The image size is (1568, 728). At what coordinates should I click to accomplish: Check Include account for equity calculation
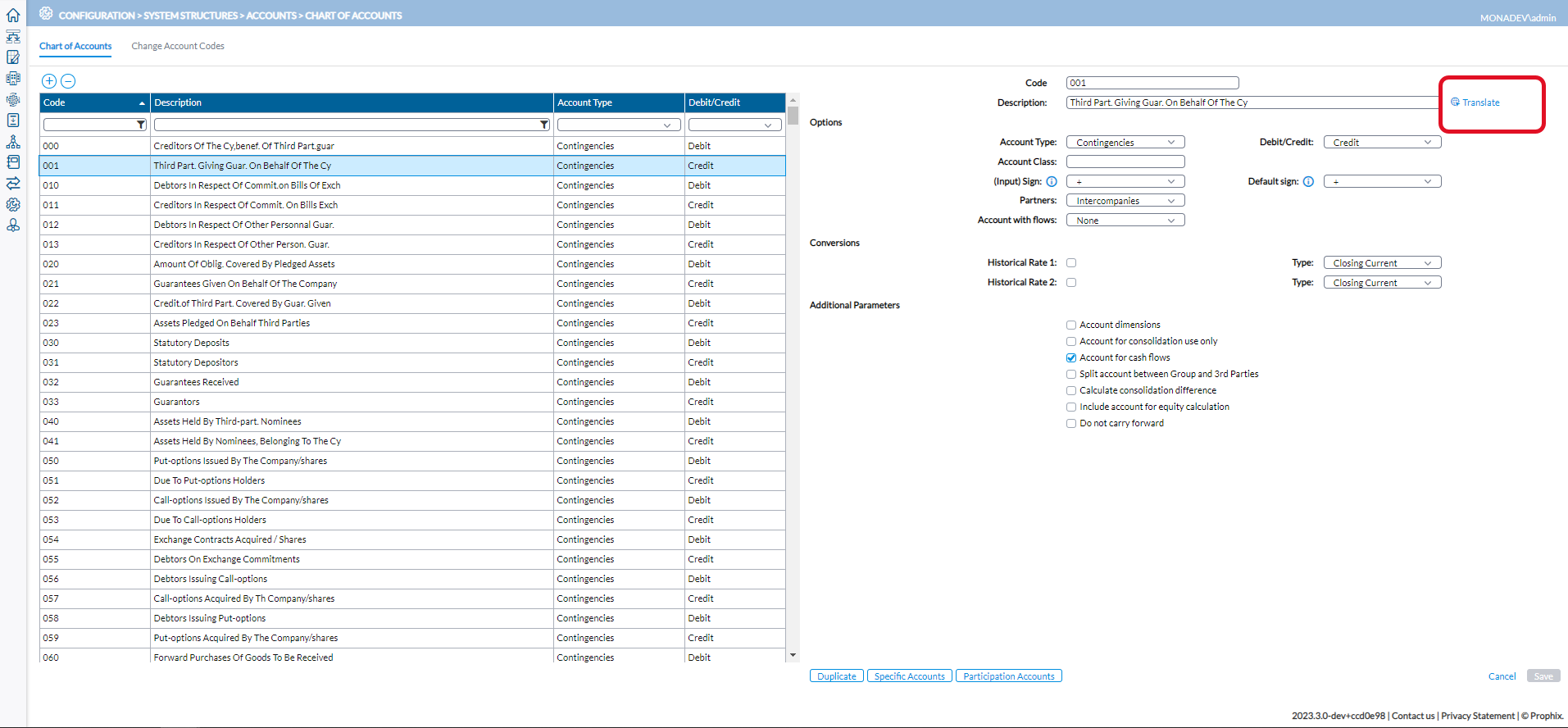[1071, 407]
